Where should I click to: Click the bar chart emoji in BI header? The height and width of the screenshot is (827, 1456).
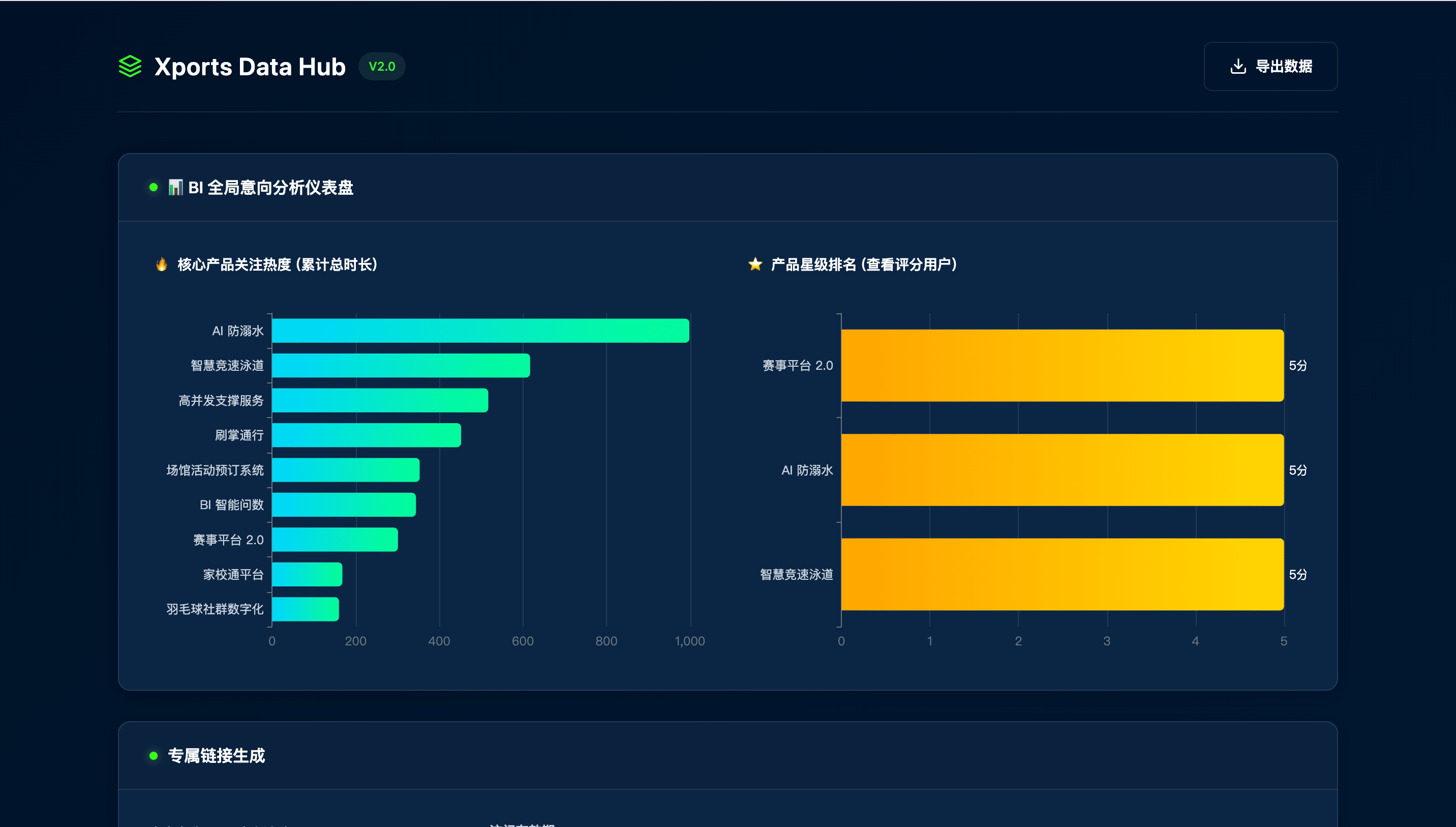(175, 188)
